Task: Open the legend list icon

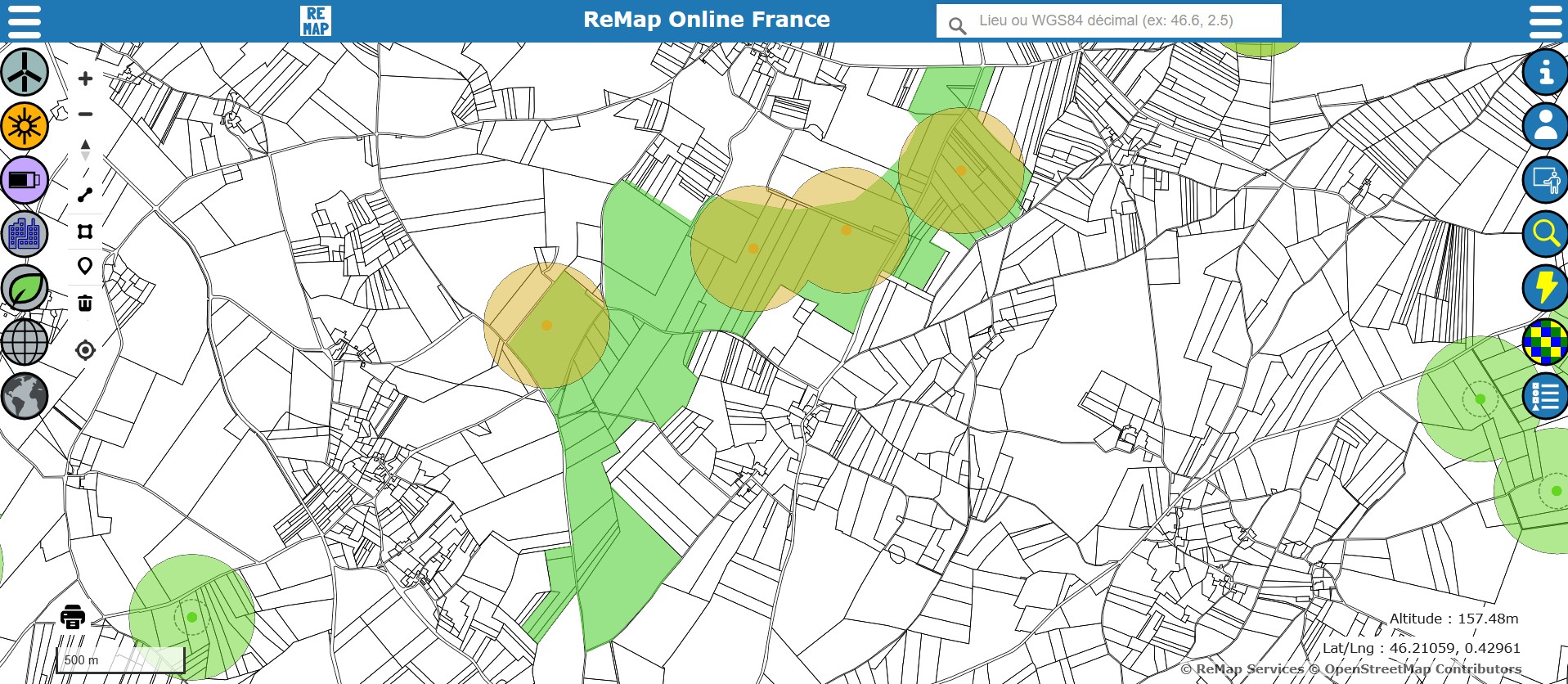Action: [1545, 396]
